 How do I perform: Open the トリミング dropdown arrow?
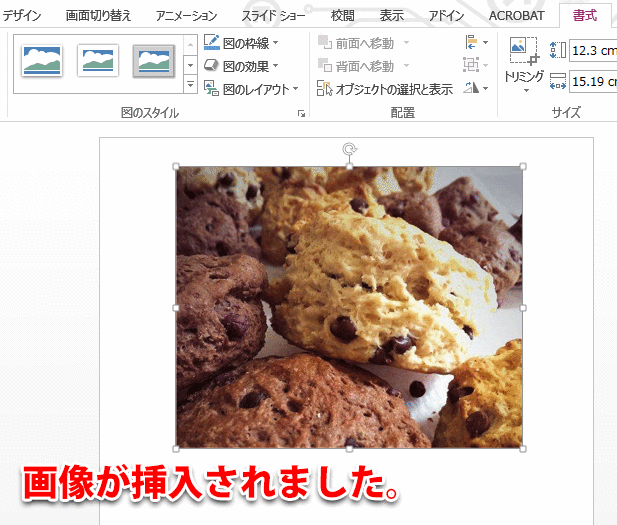[x=524, y=89]
